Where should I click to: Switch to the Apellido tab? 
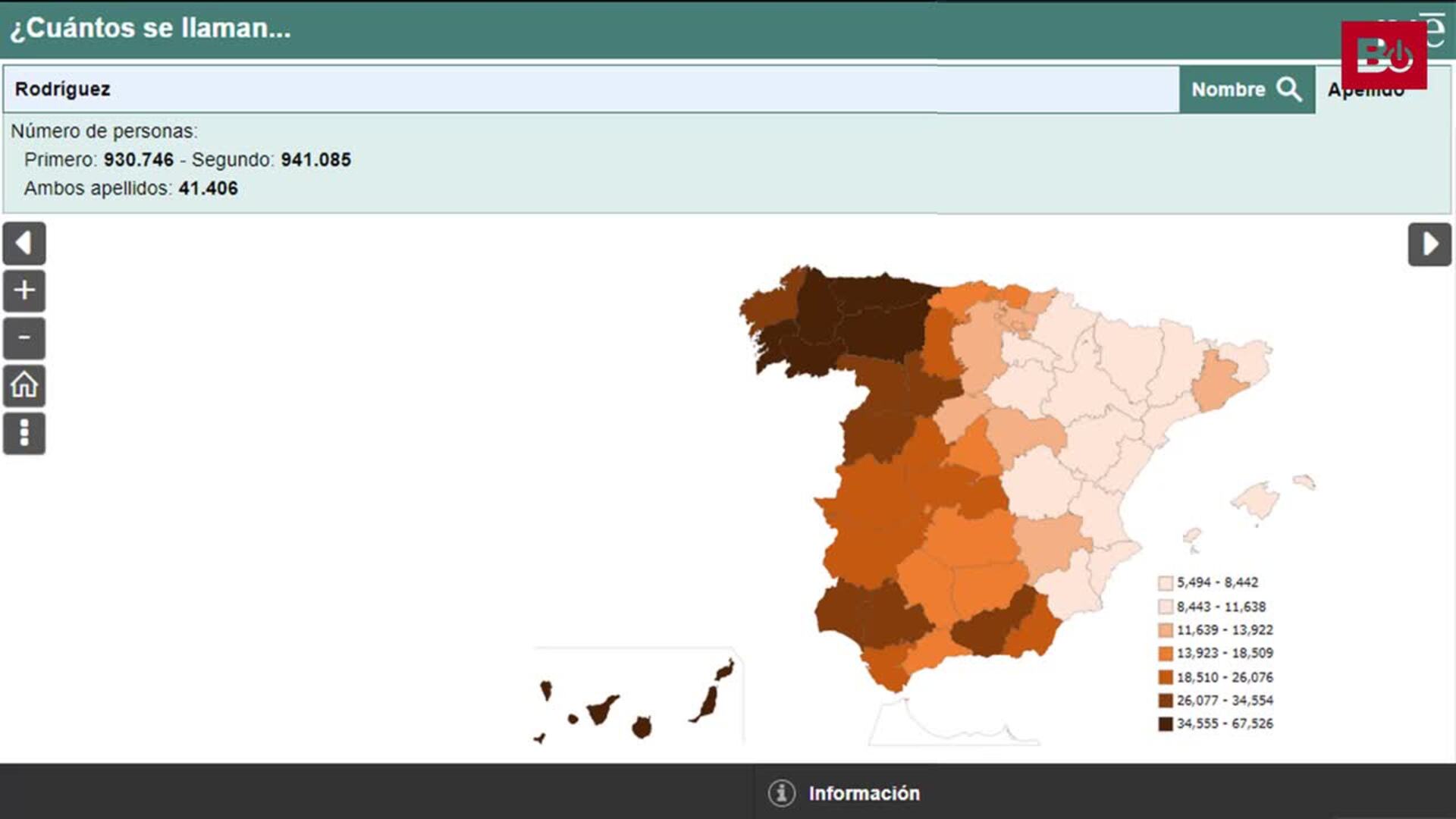pyautogui.click(x=1365, y=94)
